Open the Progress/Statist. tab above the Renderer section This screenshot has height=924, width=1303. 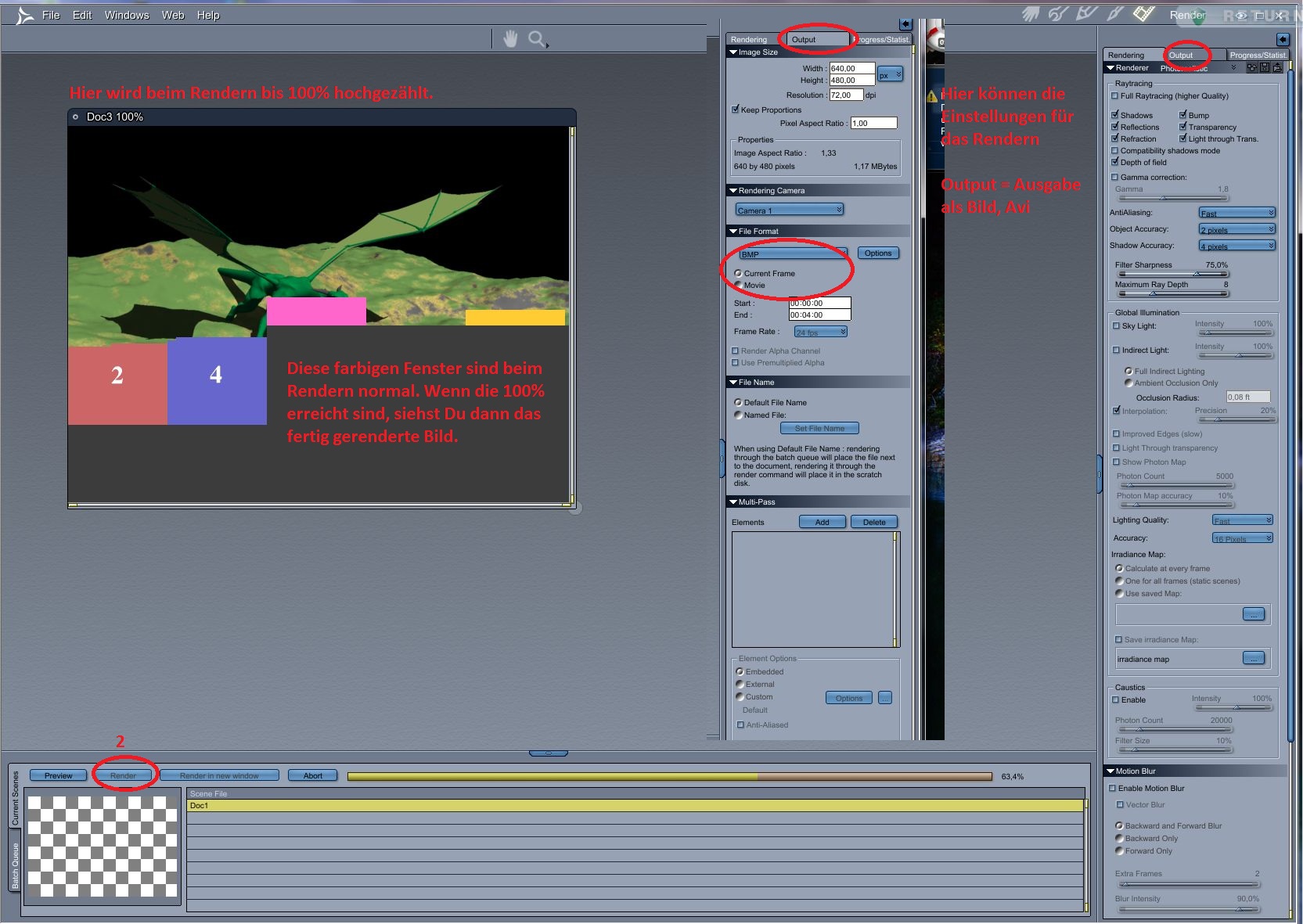coord(1257,55)
